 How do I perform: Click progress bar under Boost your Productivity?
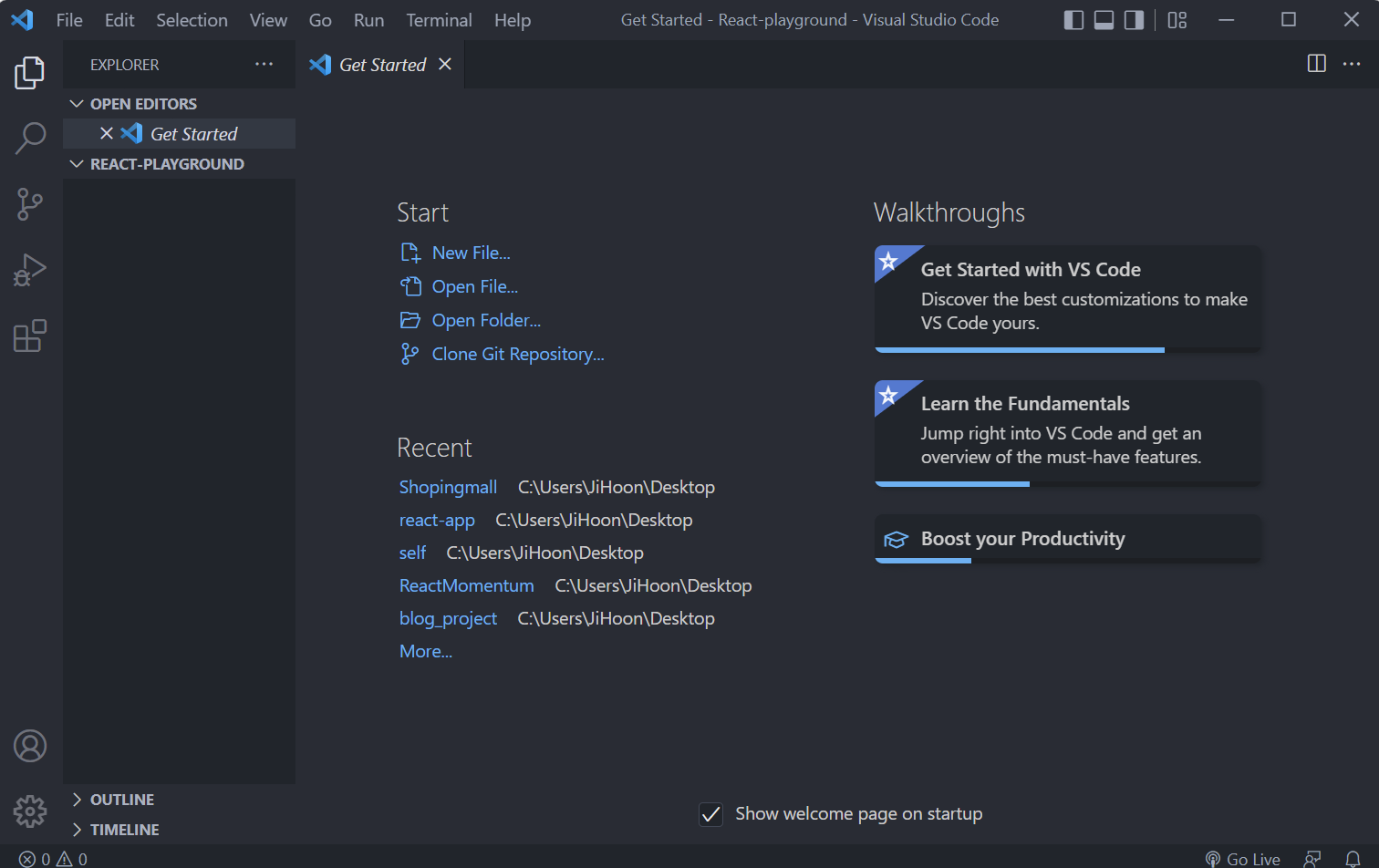click(x=1068, y=561)
